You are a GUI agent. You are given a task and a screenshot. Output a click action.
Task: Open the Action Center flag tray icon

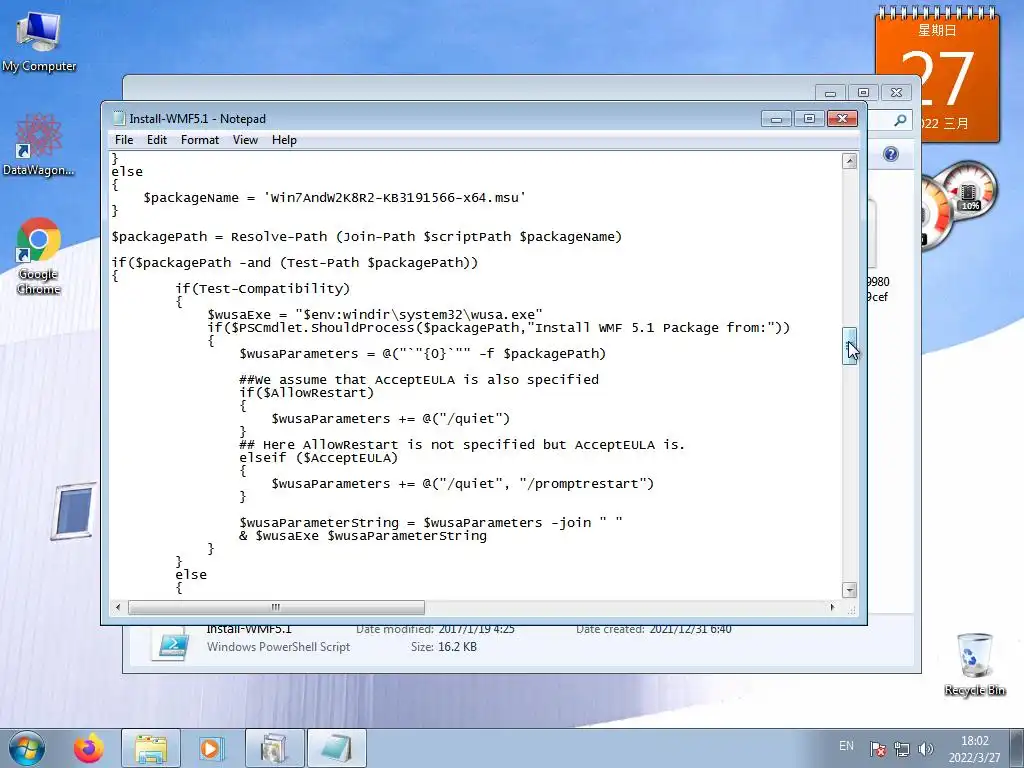tap(878, 748)
